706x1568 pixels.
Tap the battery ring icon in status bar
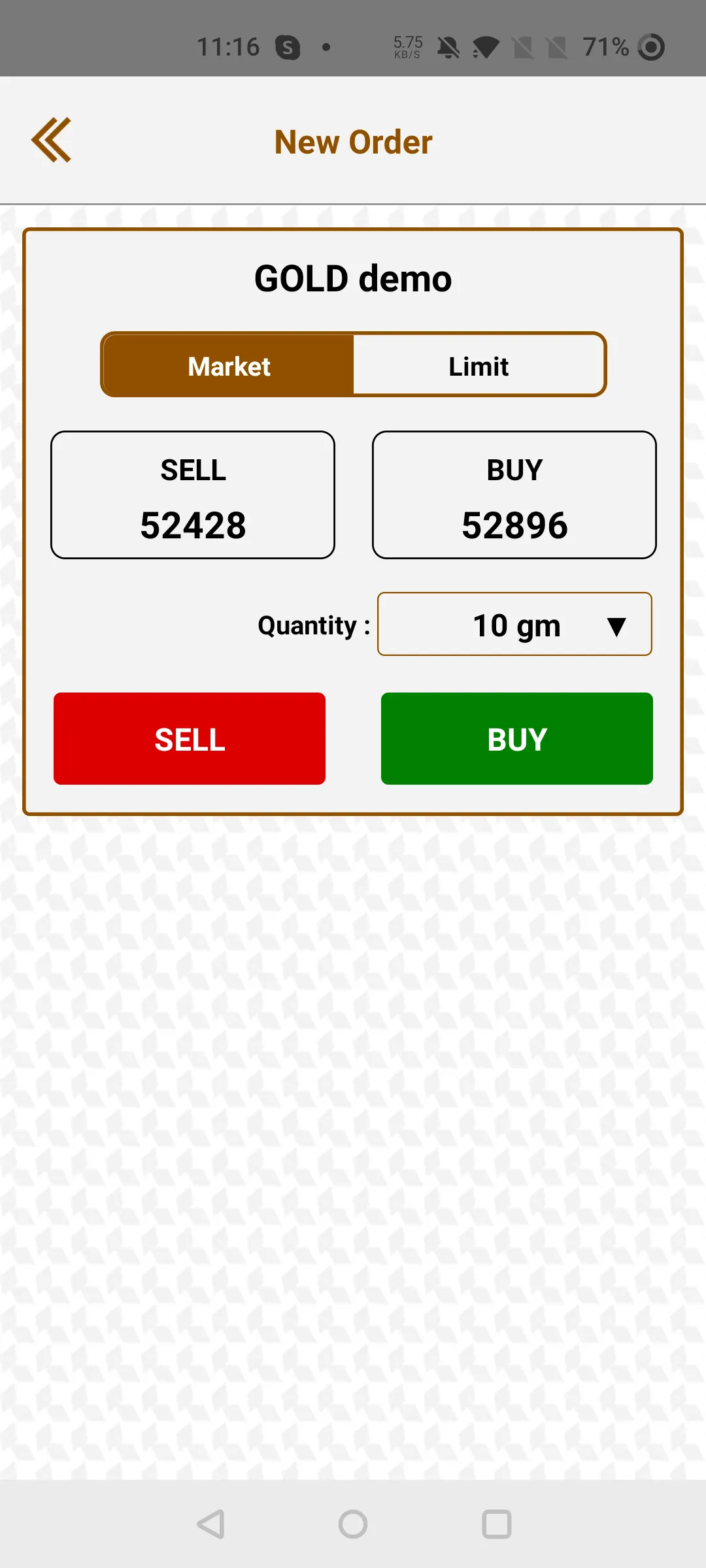click(651, 47)
